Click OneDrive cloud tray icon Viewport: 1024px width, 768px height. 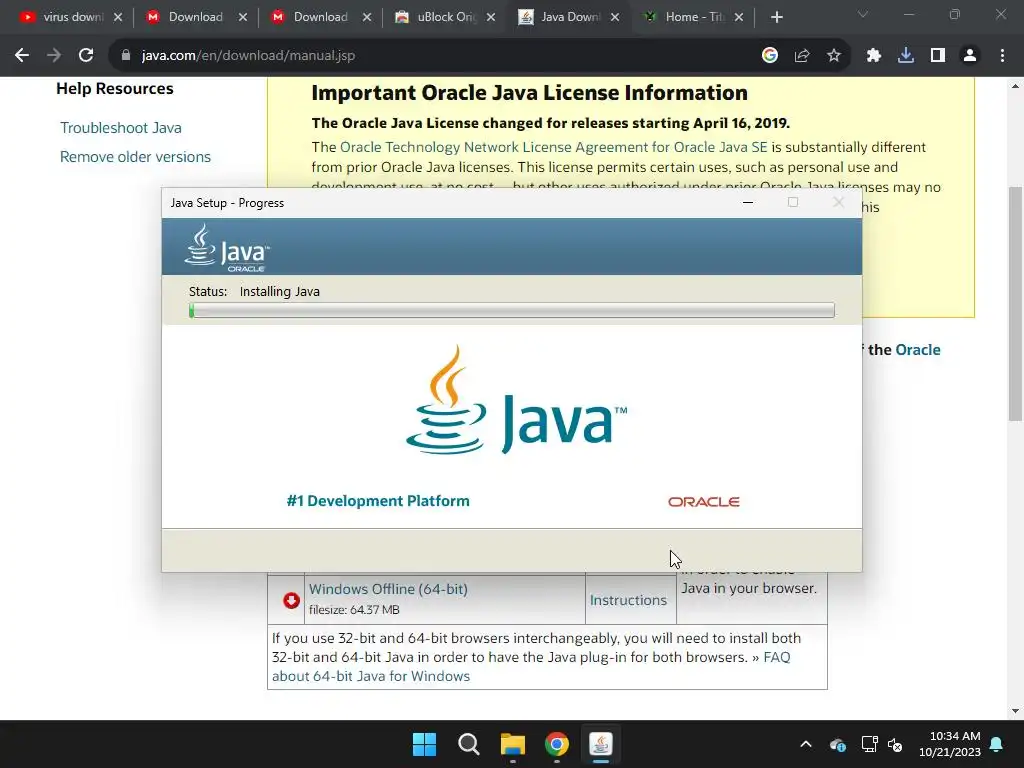pos(838,744)
